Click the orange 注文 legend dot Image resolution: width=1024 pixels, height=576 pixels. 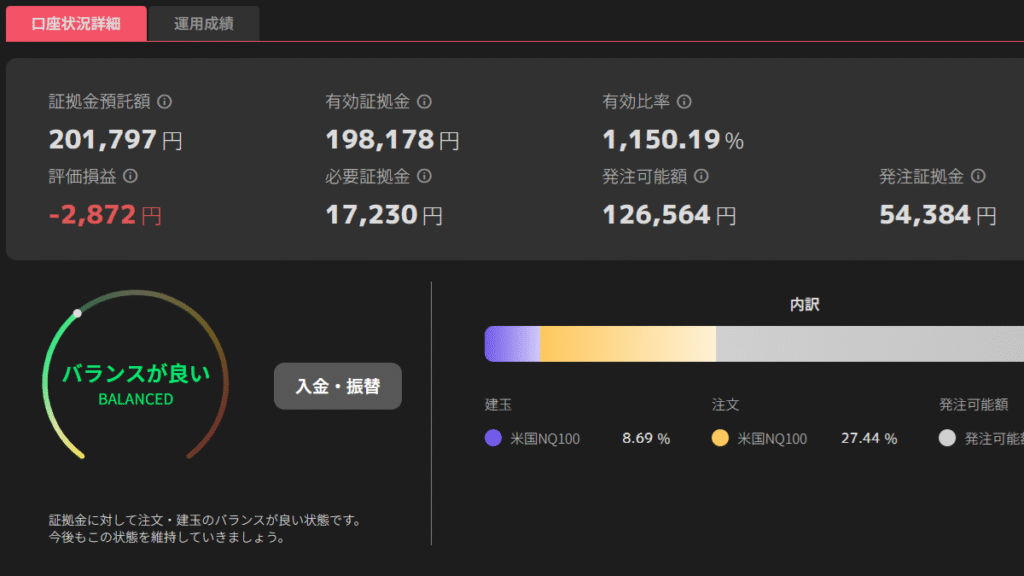click(x=720, y=438)
